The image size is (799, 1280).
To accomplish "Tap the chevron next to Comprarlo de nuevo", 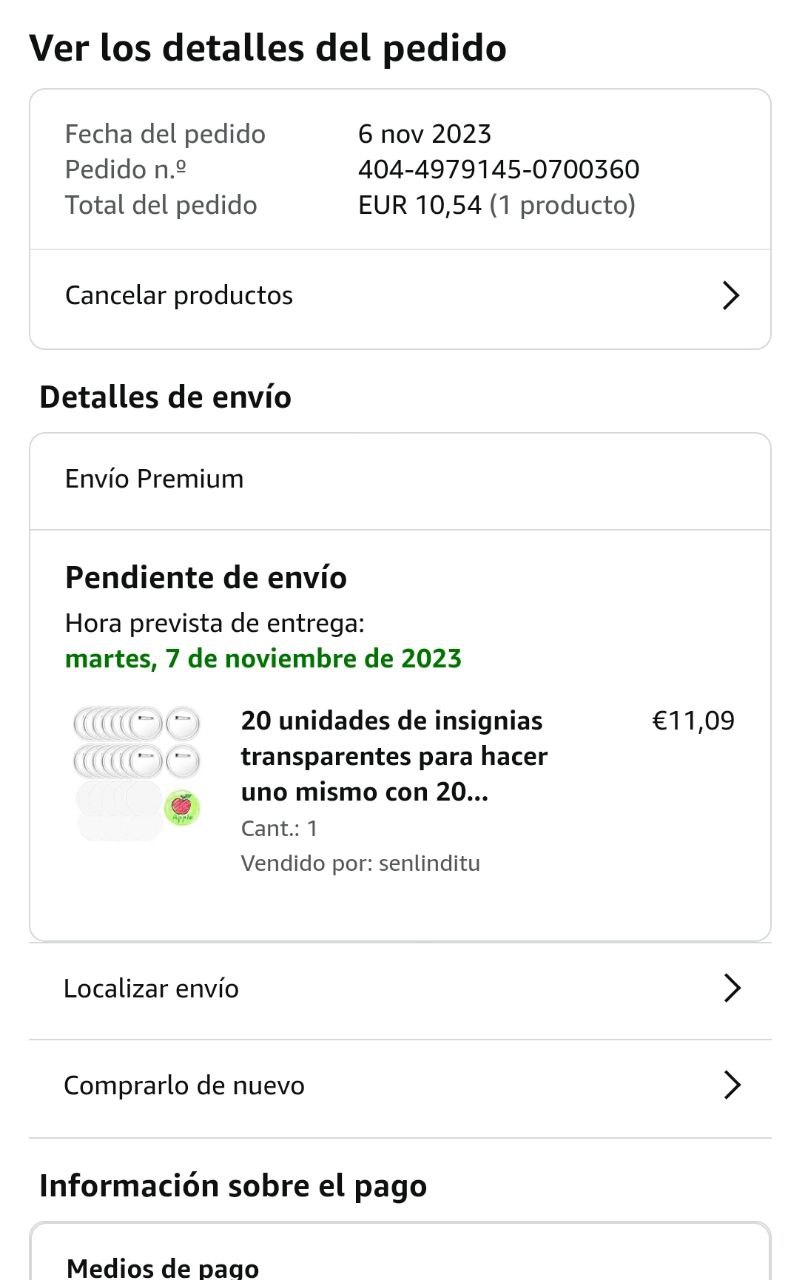I will [732, 1086].
